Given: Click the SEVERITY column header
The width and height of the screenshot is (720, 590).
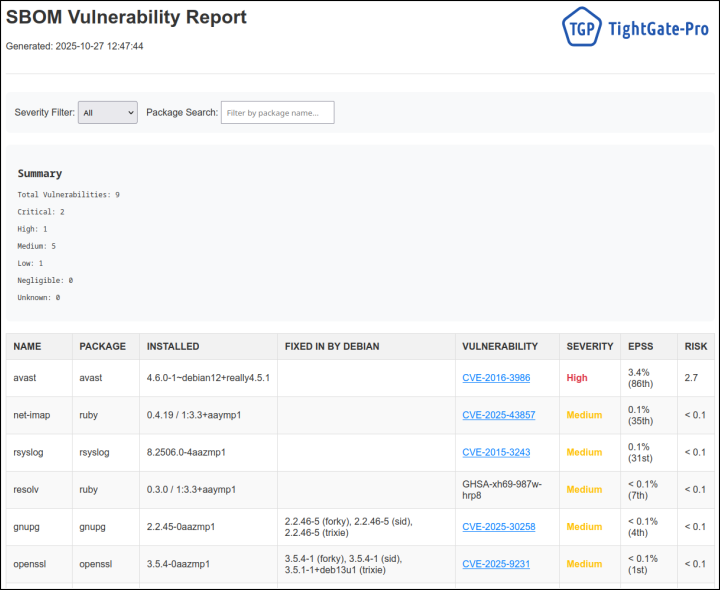Looking at the screenshot, I should 590,346.
